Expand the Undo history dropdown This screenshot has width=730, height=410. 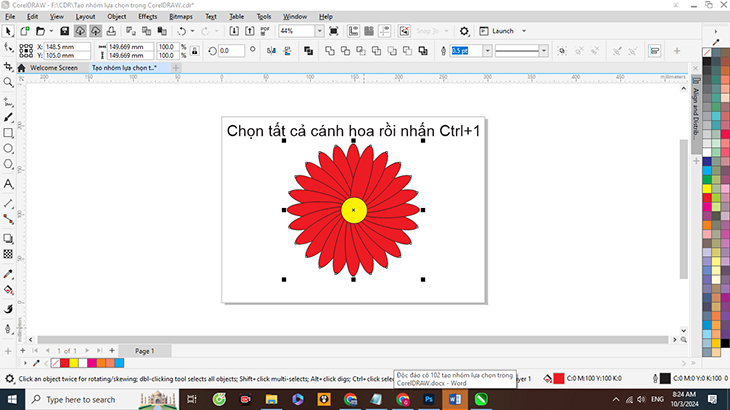[x=193, y=31]
